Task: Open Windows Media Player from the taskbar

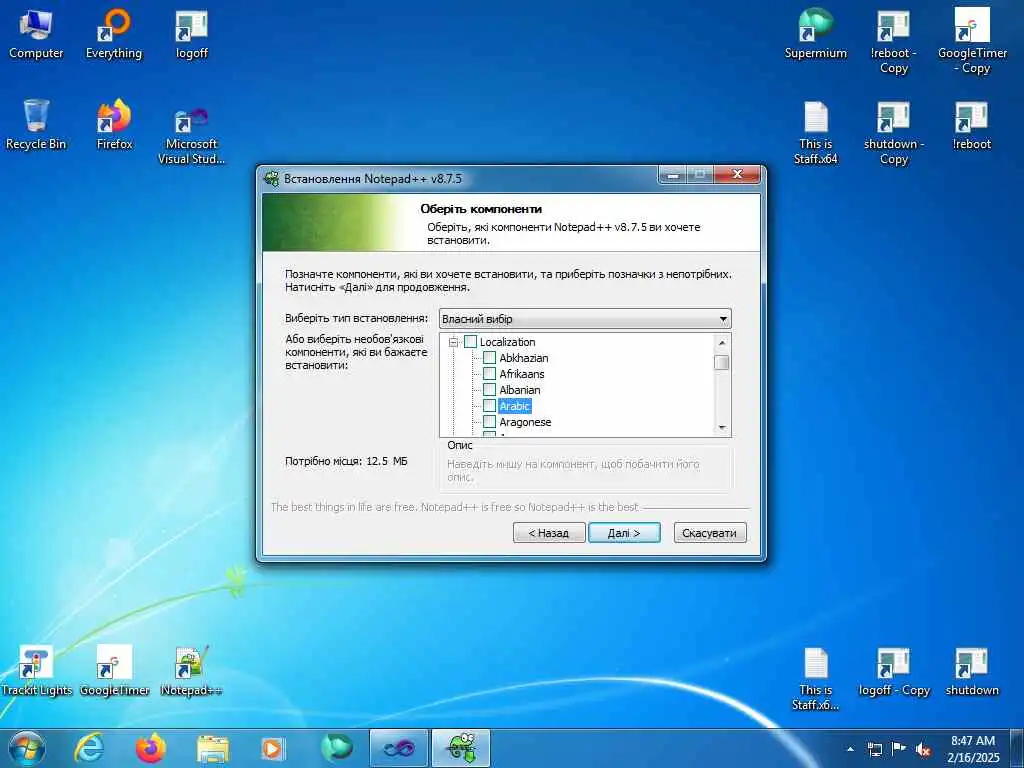Action: (272, 748)
